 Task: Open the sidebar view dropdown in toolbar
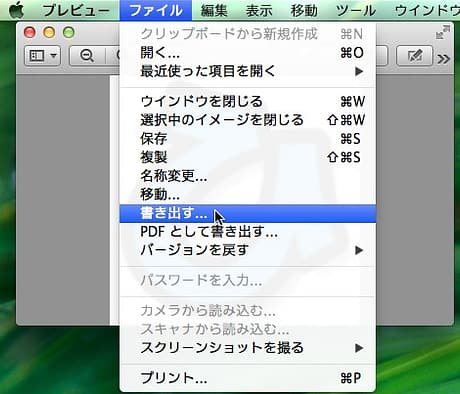[x=43, y=55]
